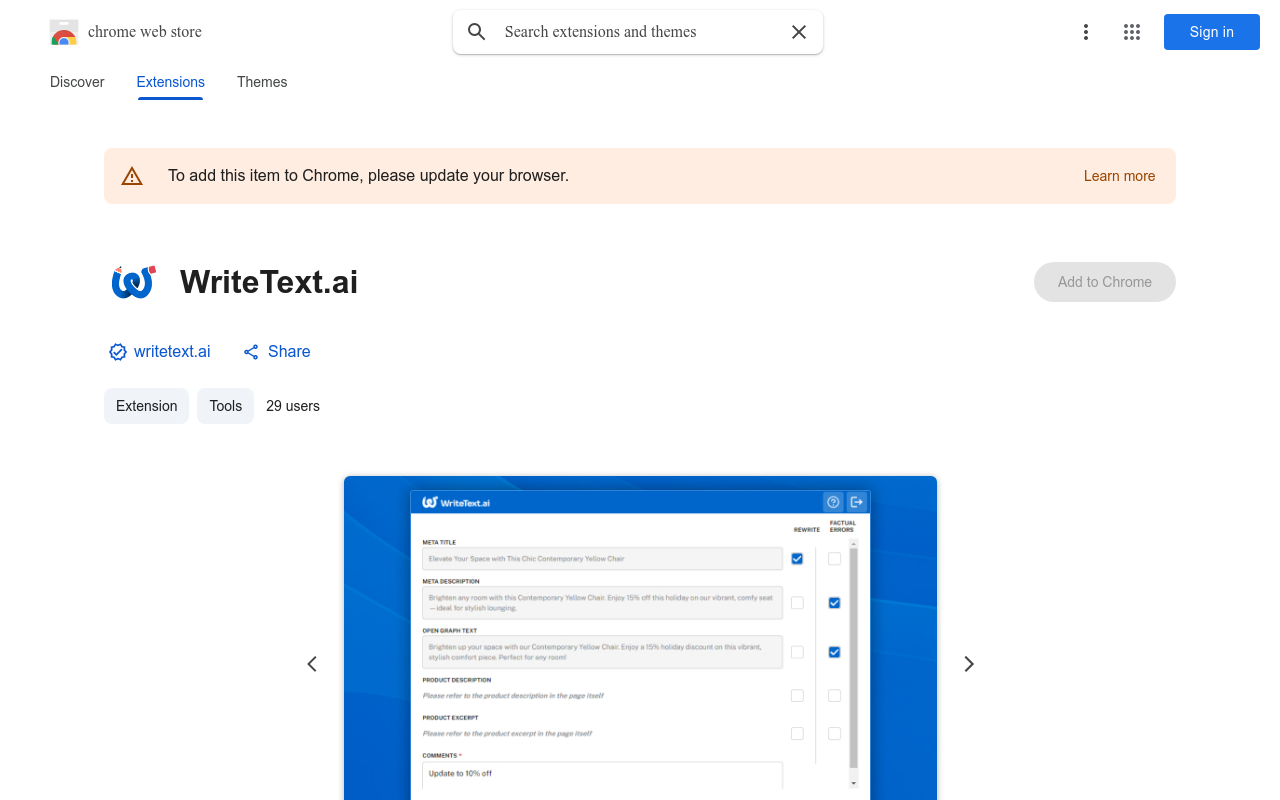Toggle the Open Graph Text factual errors checkbox
The width and height of the screenshot is (1280, 800).
tap(835, 652)
